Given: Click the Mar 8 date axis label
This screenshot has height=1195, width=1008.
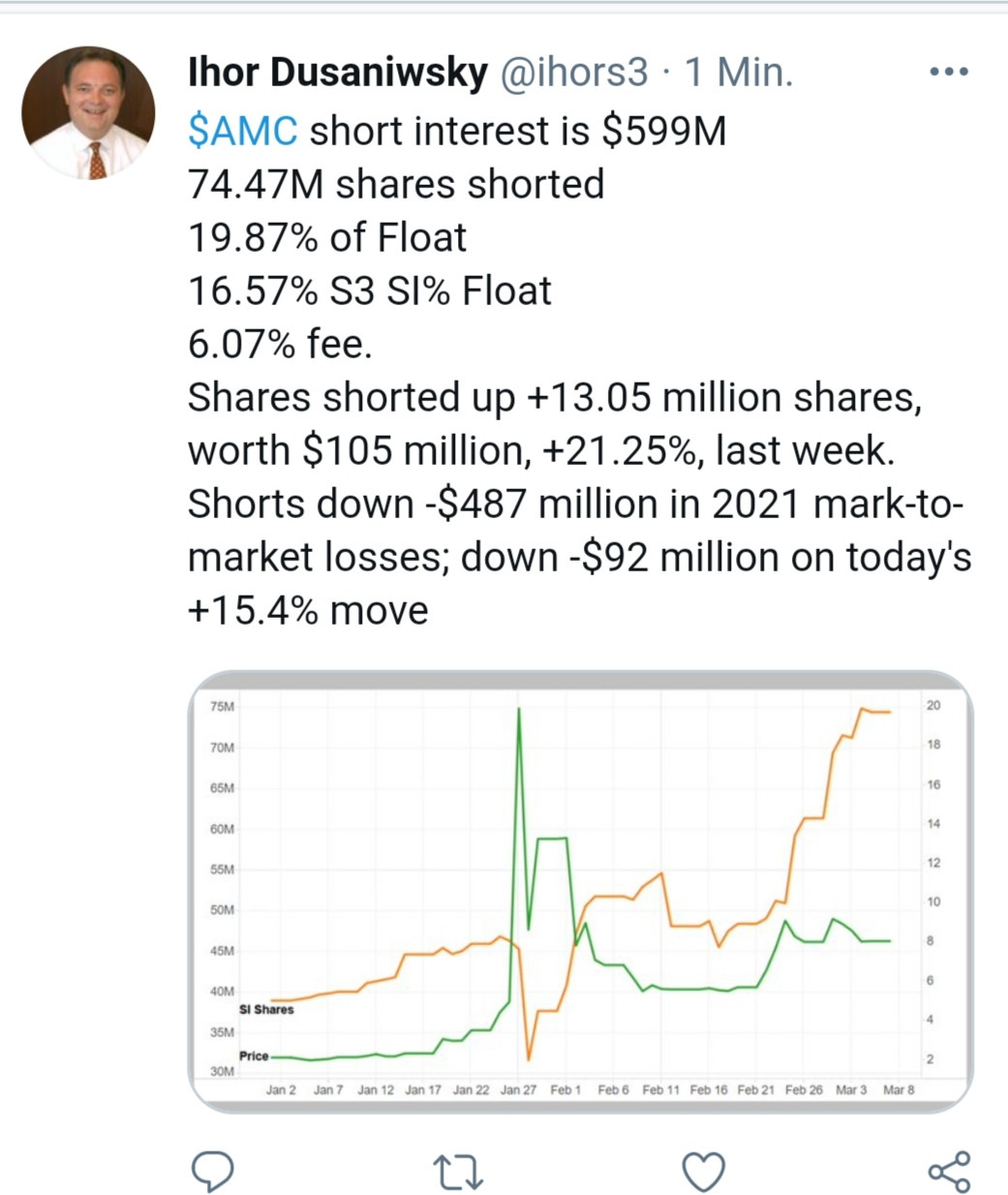Looking at the screenshot, I should (x=899, y=1089).
